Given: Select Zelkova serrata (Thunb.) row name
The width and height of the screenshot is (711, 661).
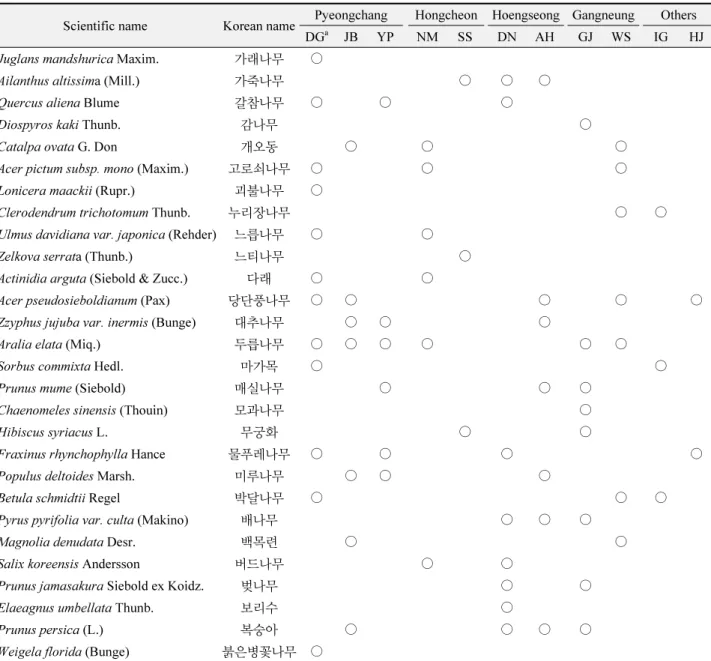Looking at the screenshot, I should (66, 257).
